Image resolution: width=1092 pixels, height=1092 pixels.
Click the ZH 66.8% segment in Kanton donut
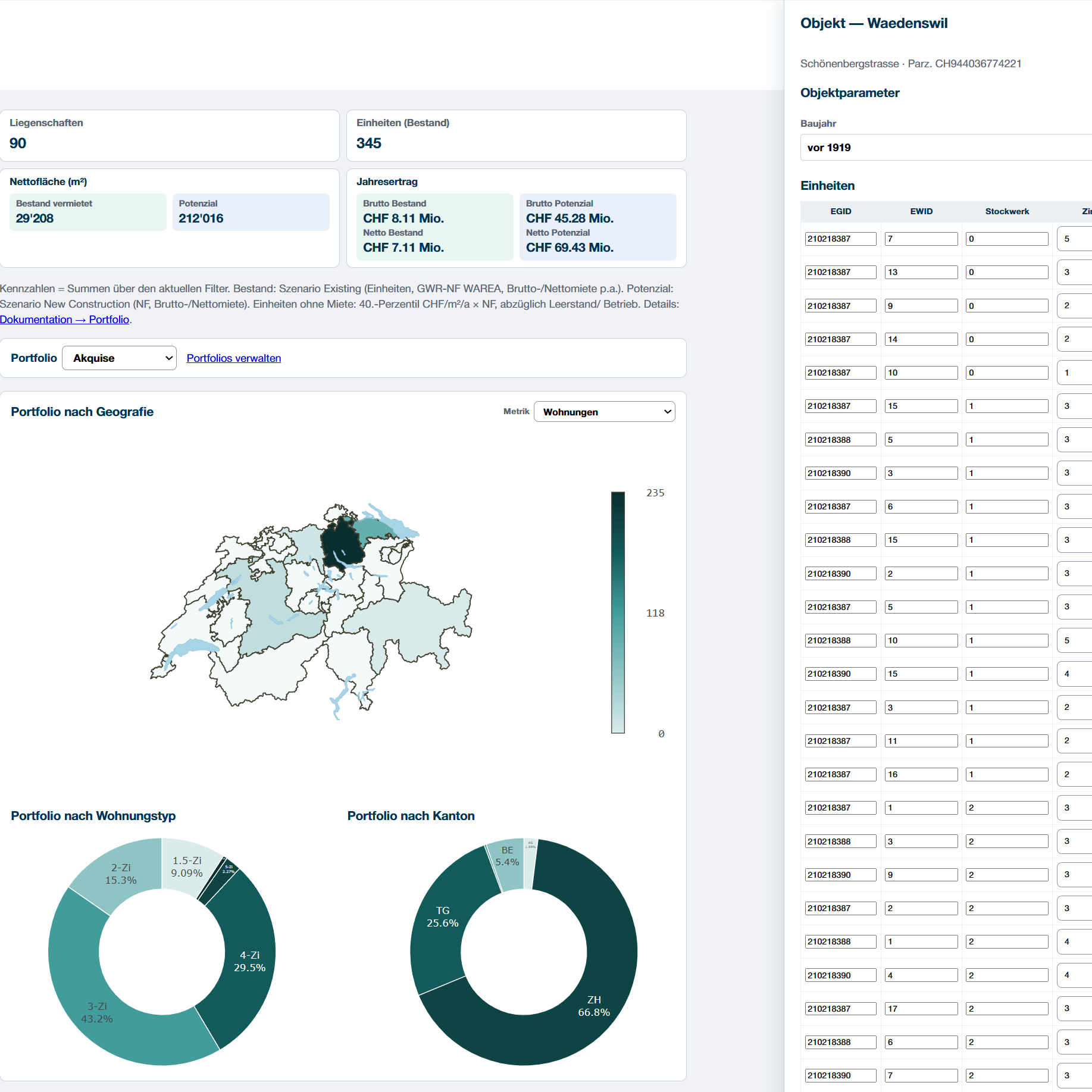coord(594,1006)
